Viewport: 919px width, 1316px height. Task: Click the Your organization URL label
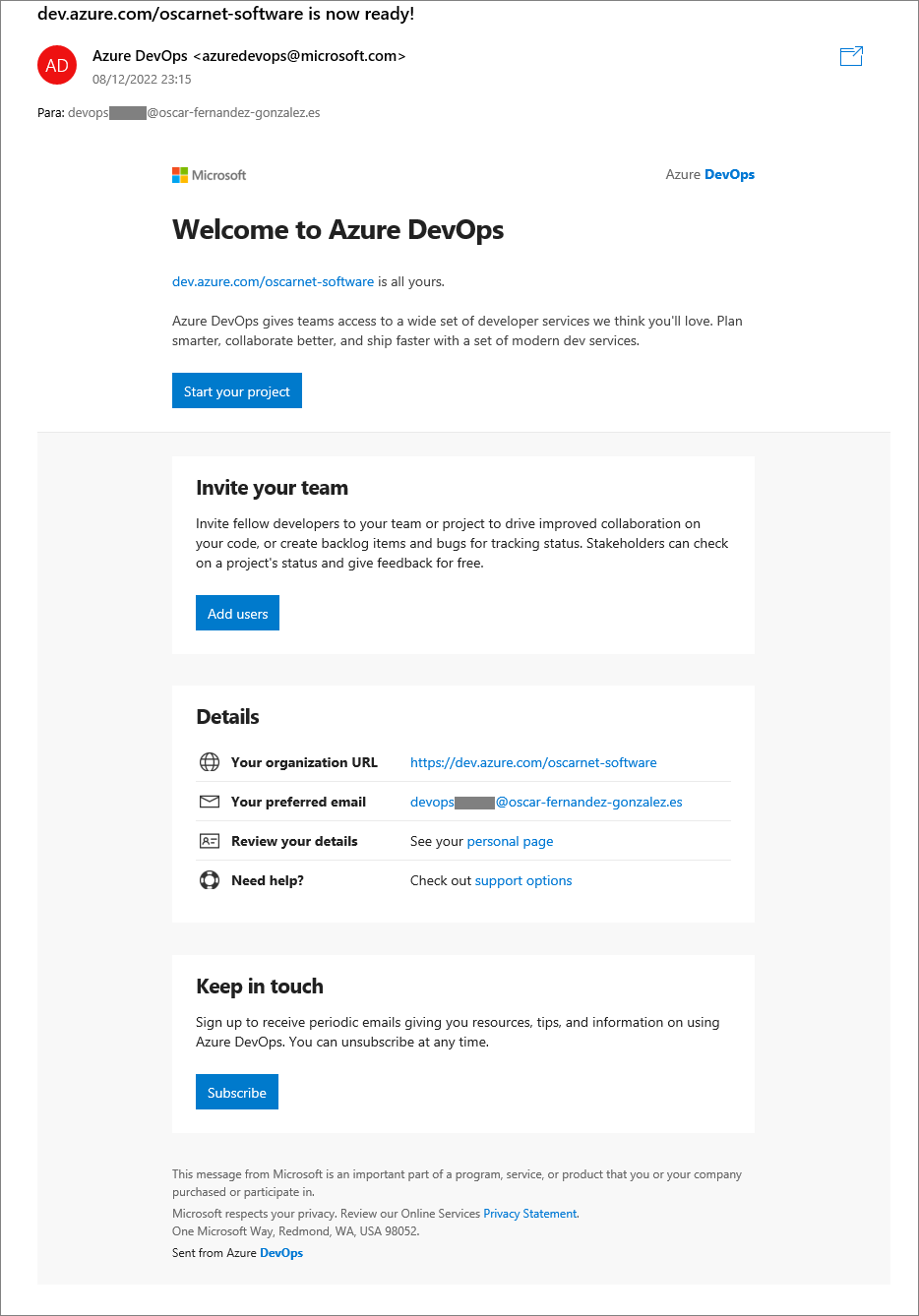[304, 762]
